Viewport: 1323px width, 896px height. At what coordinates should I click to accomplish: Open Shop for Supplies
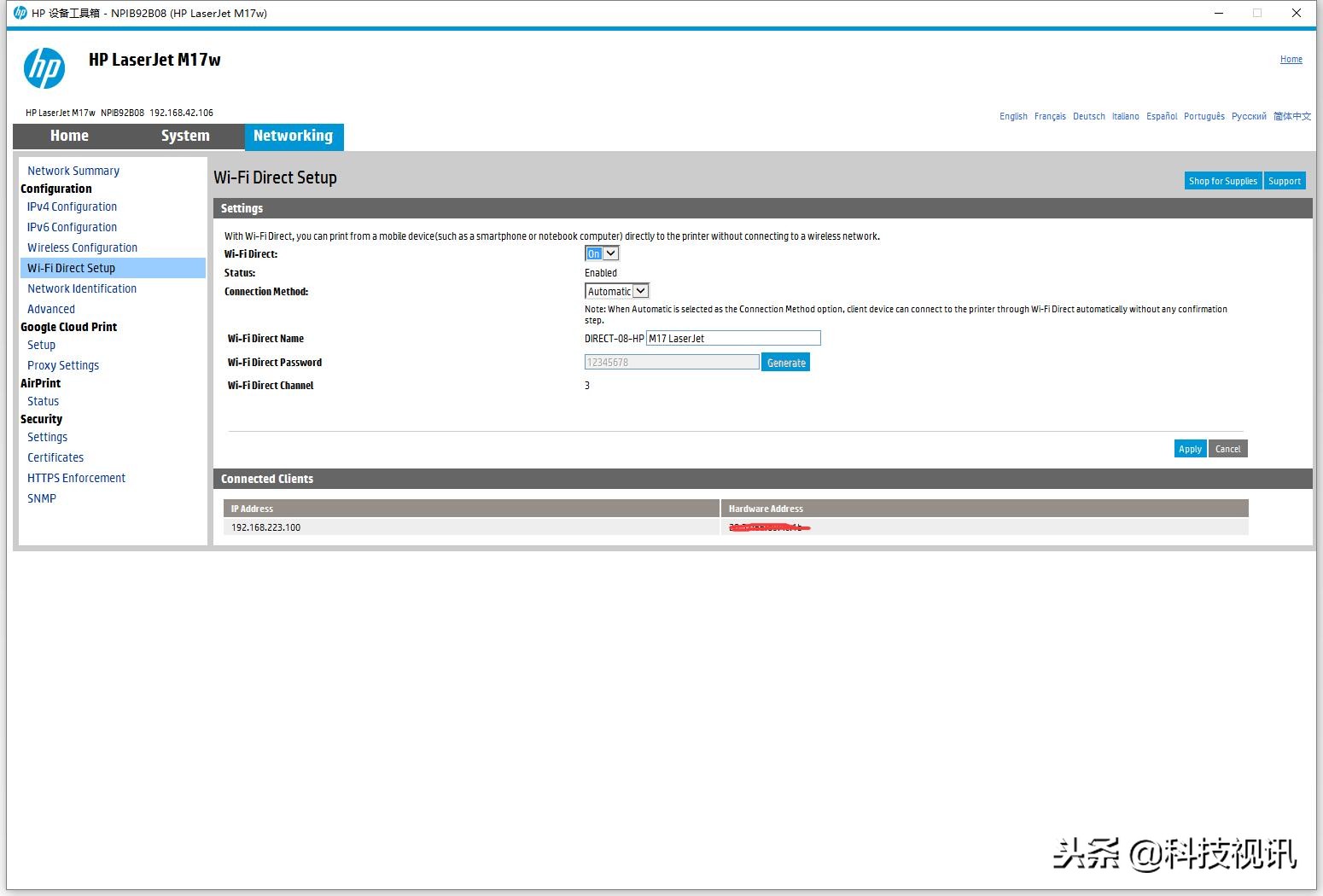(1223, 181)
